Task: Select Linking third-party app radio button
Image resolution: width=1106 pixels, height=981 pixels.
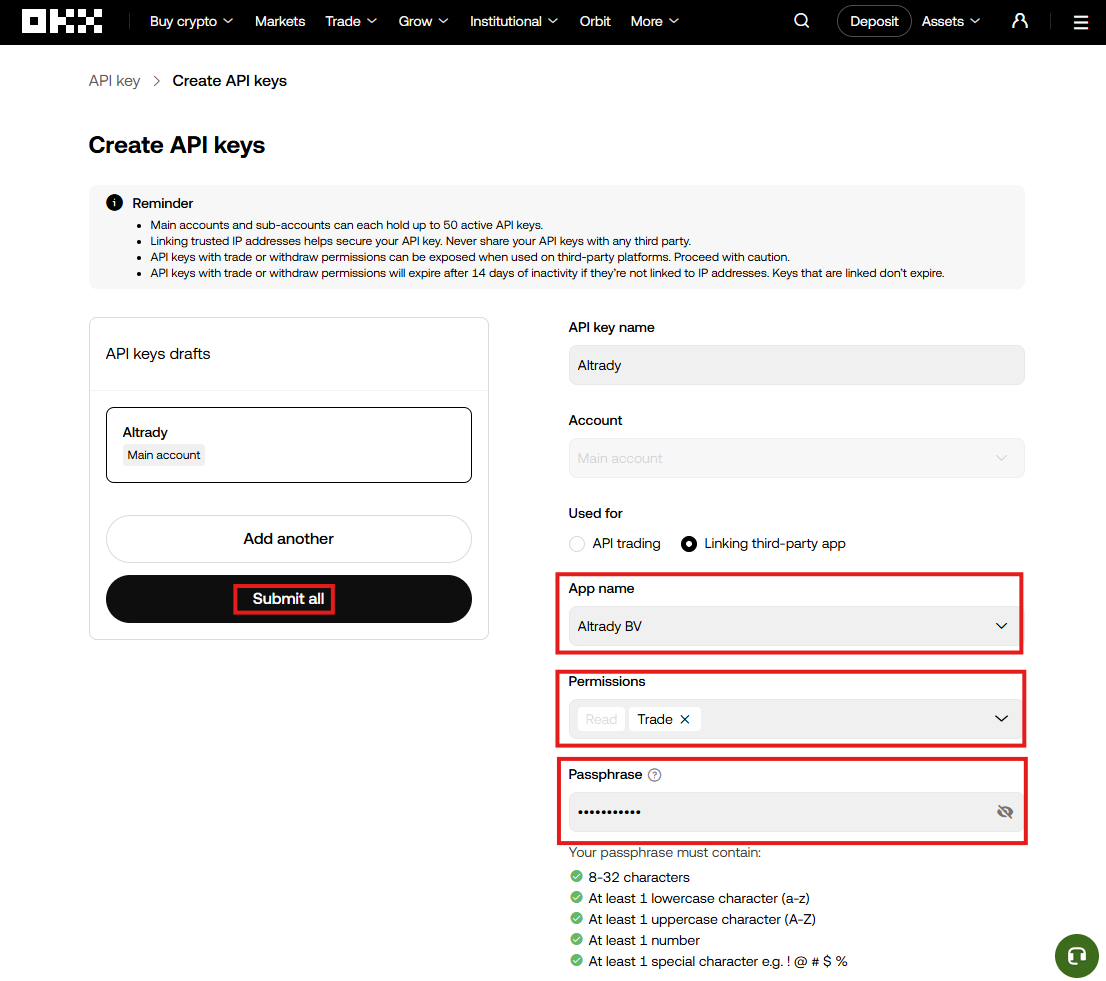Action: click(x=688, y=544)
